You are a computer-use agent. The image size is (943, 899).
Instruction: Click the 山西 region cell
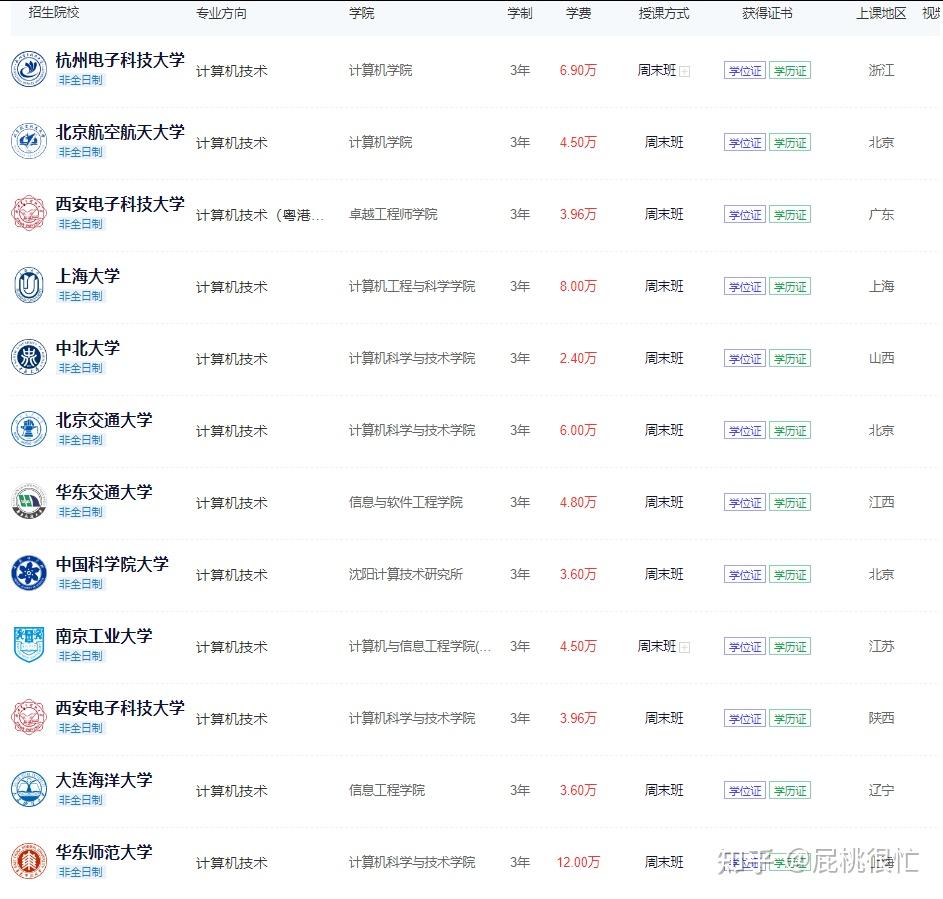(881, 358)
